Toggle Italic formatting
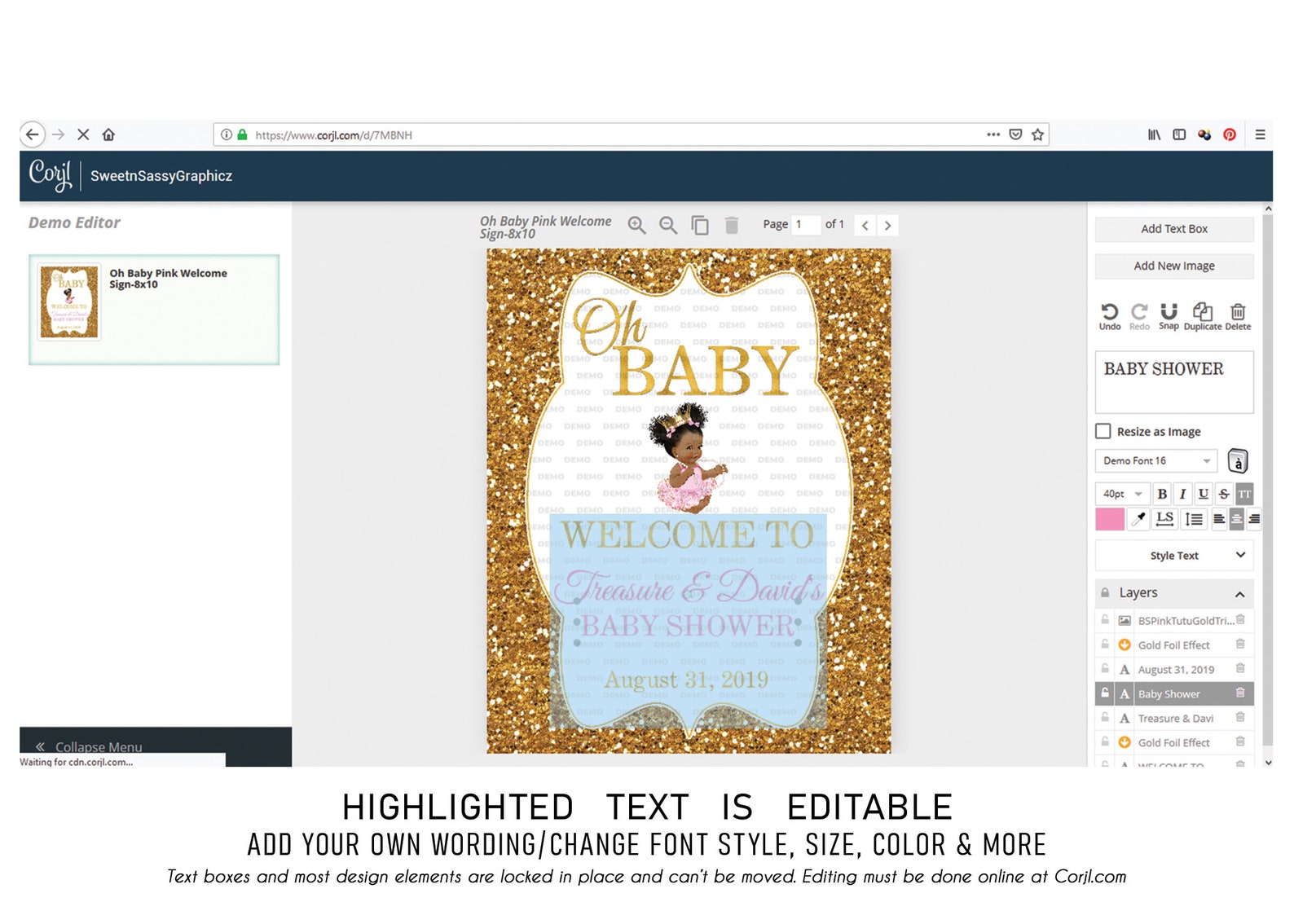1294x924 pixels. 1182,494
